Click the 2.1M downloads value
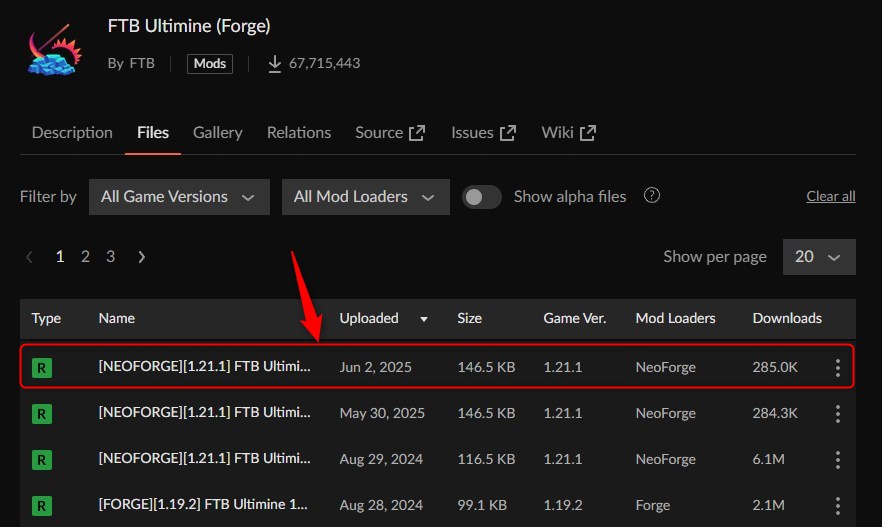The width and height of the screenshot is (882, 527). click(768, 506)
